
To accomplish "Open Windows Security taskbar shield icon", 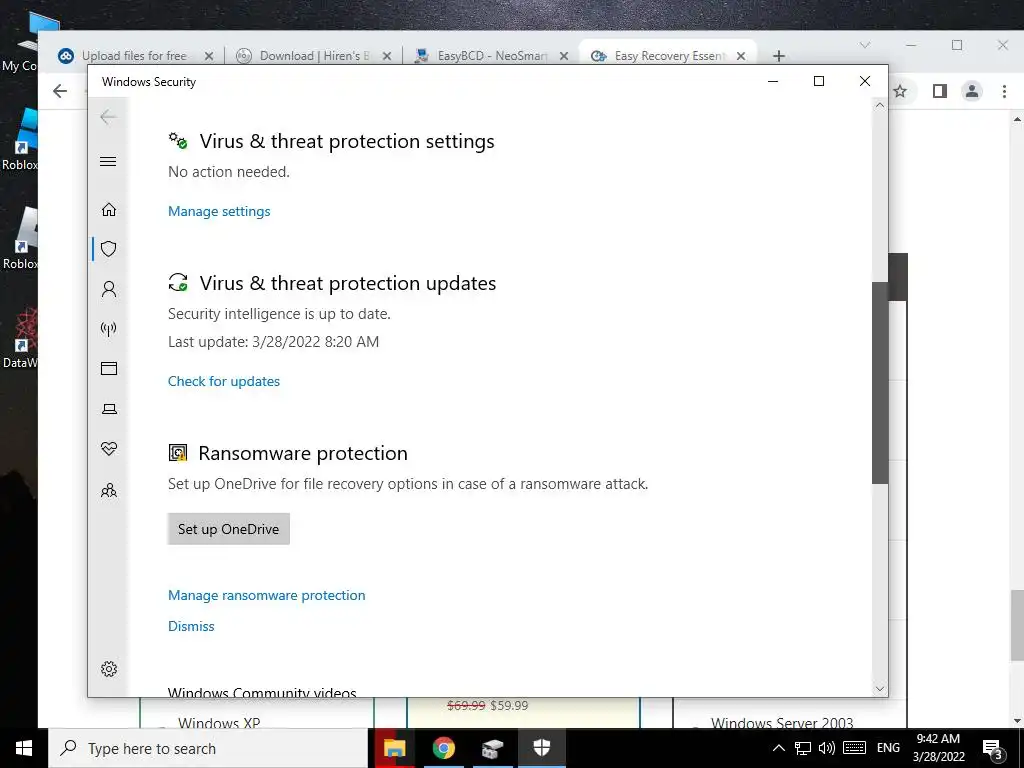I will [x=541, y=748].
